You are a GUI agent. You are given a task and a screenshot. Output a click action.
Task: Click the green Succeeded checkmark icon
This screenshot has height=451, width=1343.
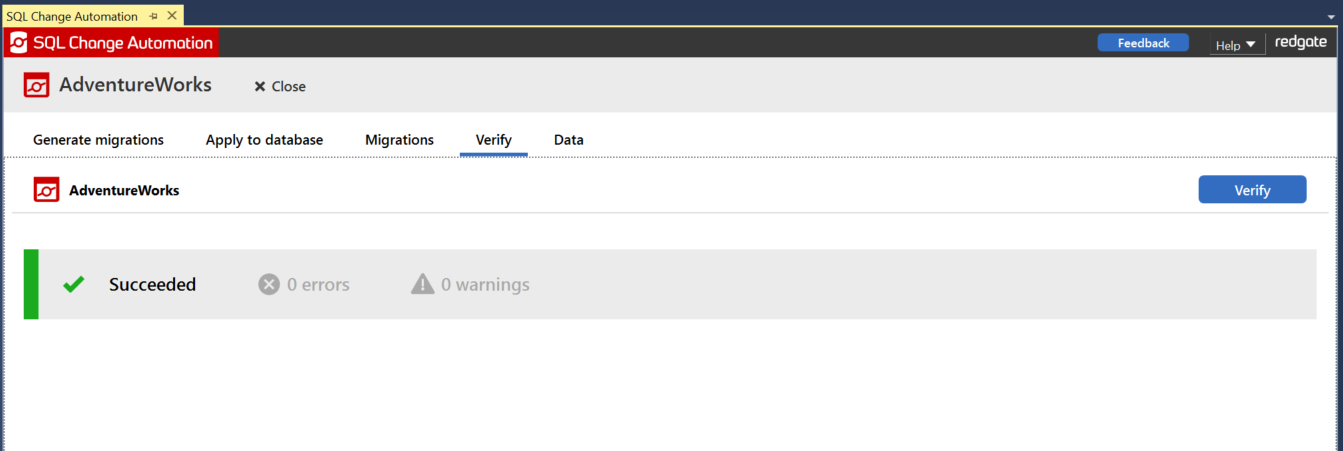[x=73, y=285]
